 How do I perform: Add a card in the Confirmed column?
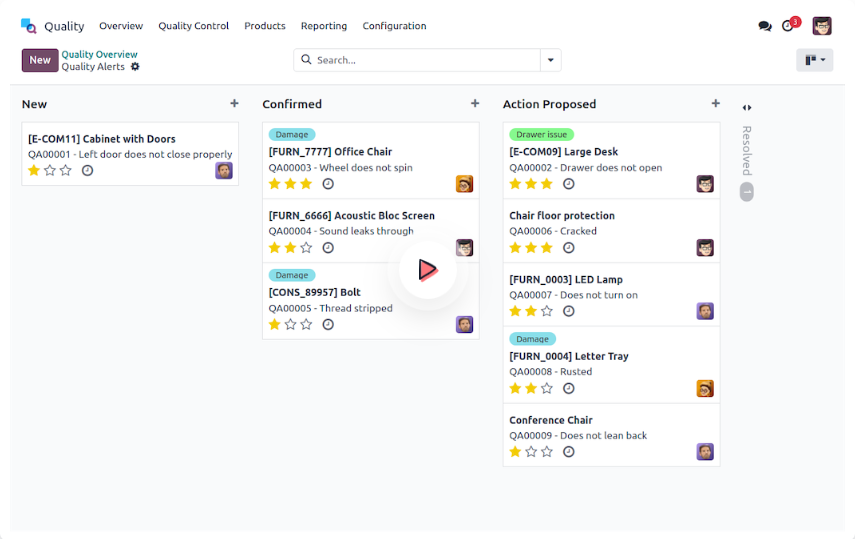point(475,103)
